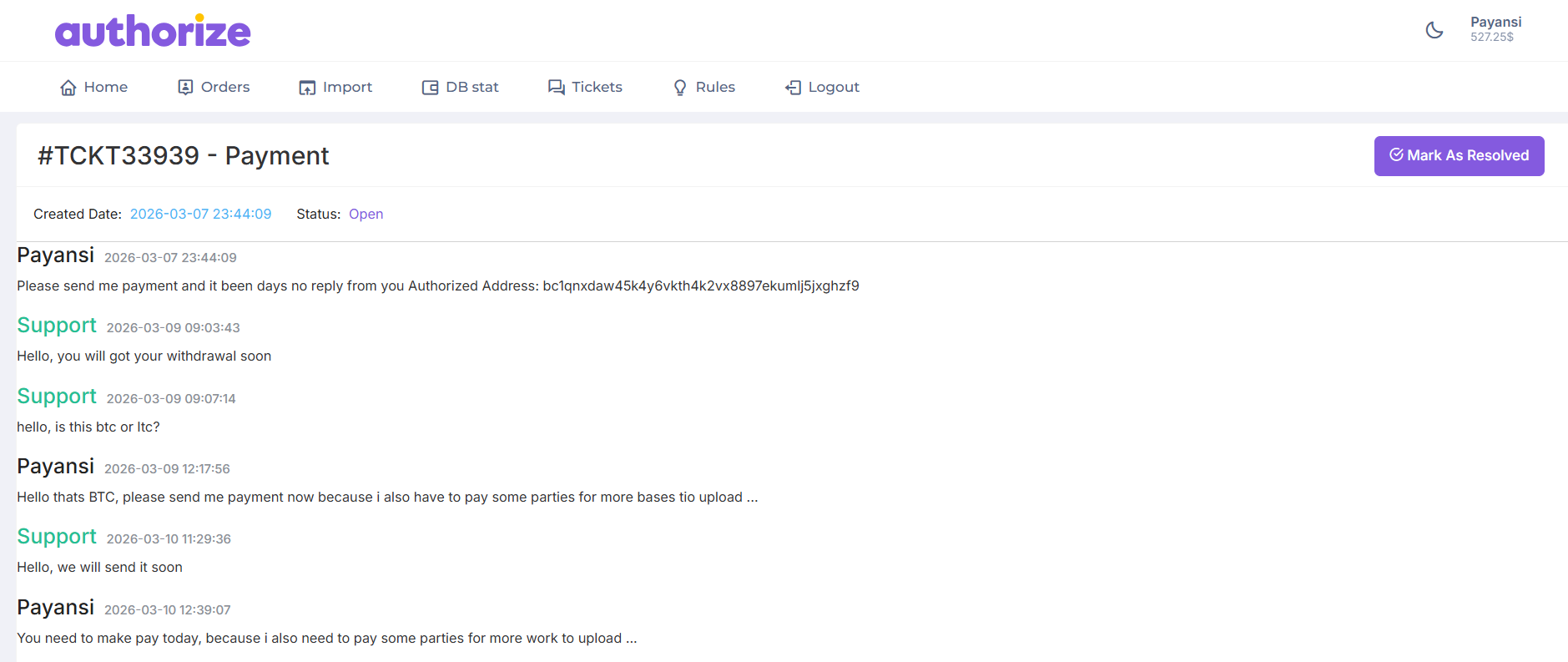Select the Import menu label
The width and height of the screenshot is (1568, 662).
pos(347,87)
